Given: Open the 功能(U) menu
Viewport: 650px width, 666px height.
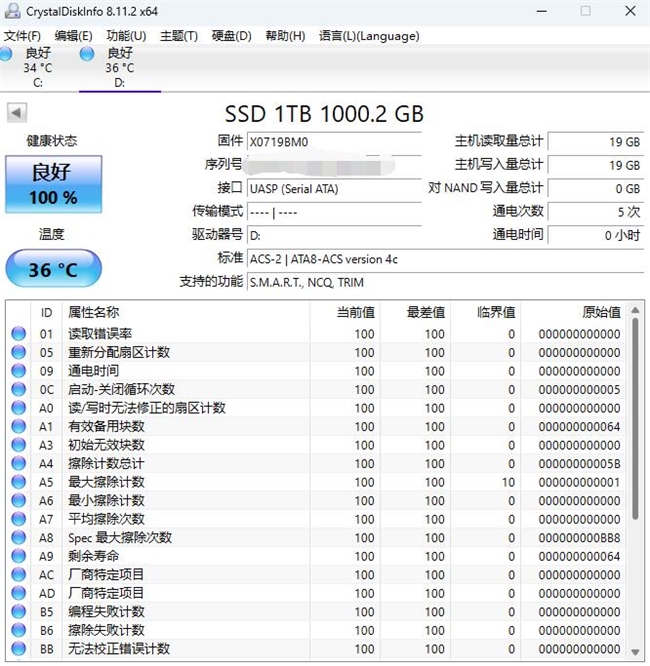Looking at the screenshot, I should (x=126, y=35).
